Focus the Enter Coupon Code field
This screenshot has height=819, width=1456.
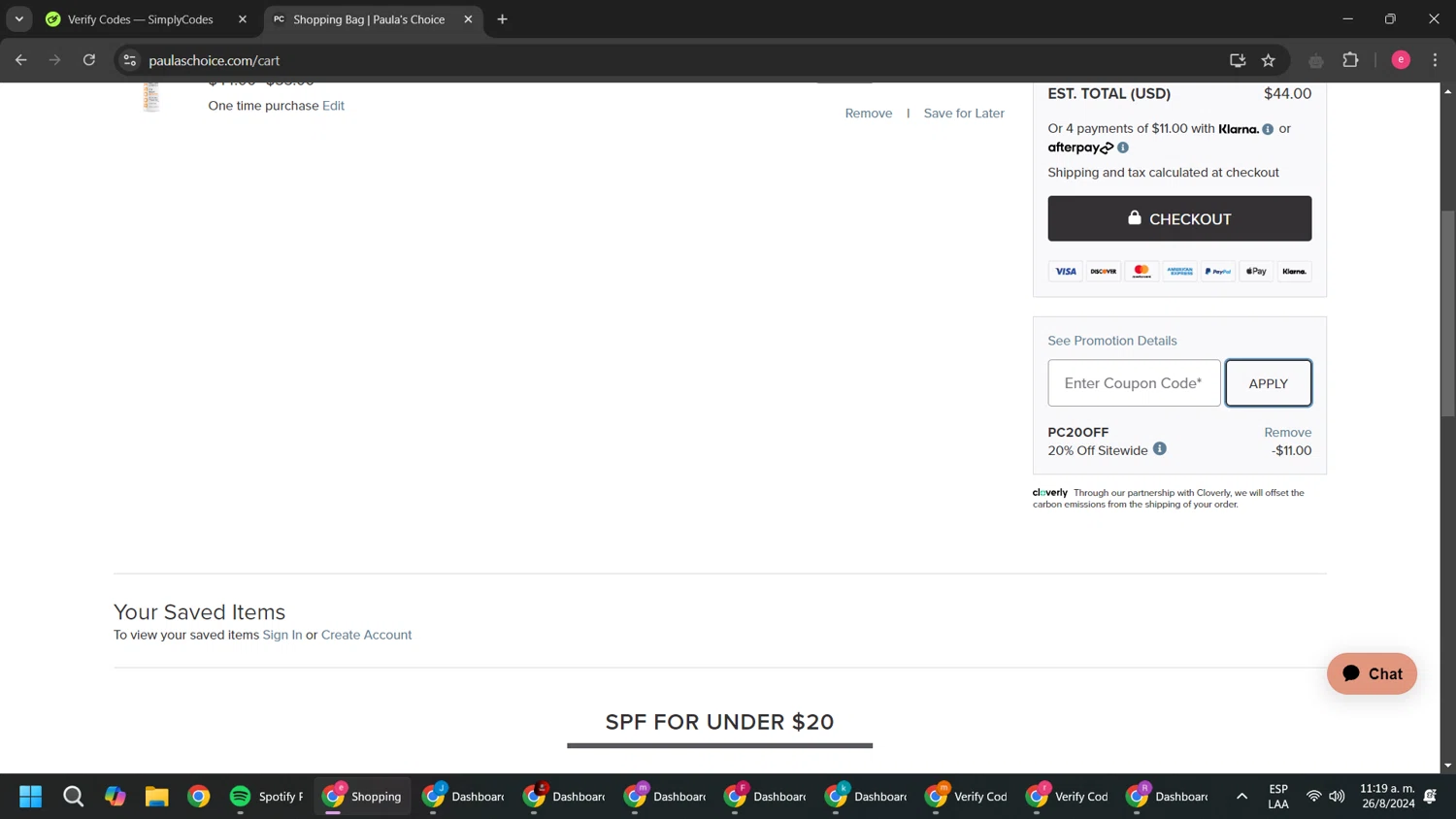coord(1134,383)
